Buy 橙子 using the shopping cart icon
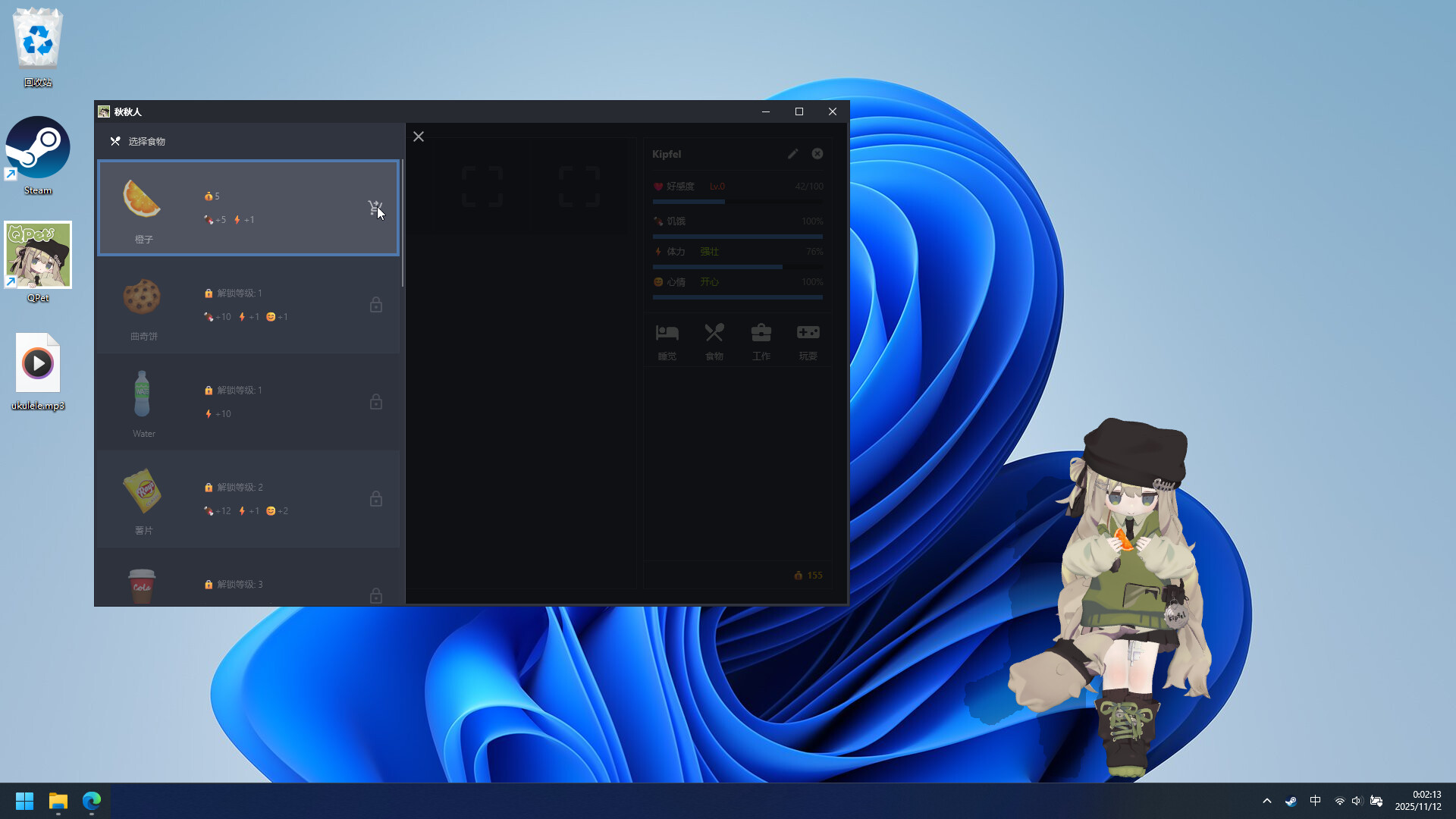This screenshot has height=819, width=1456. (x=374, y=207)
